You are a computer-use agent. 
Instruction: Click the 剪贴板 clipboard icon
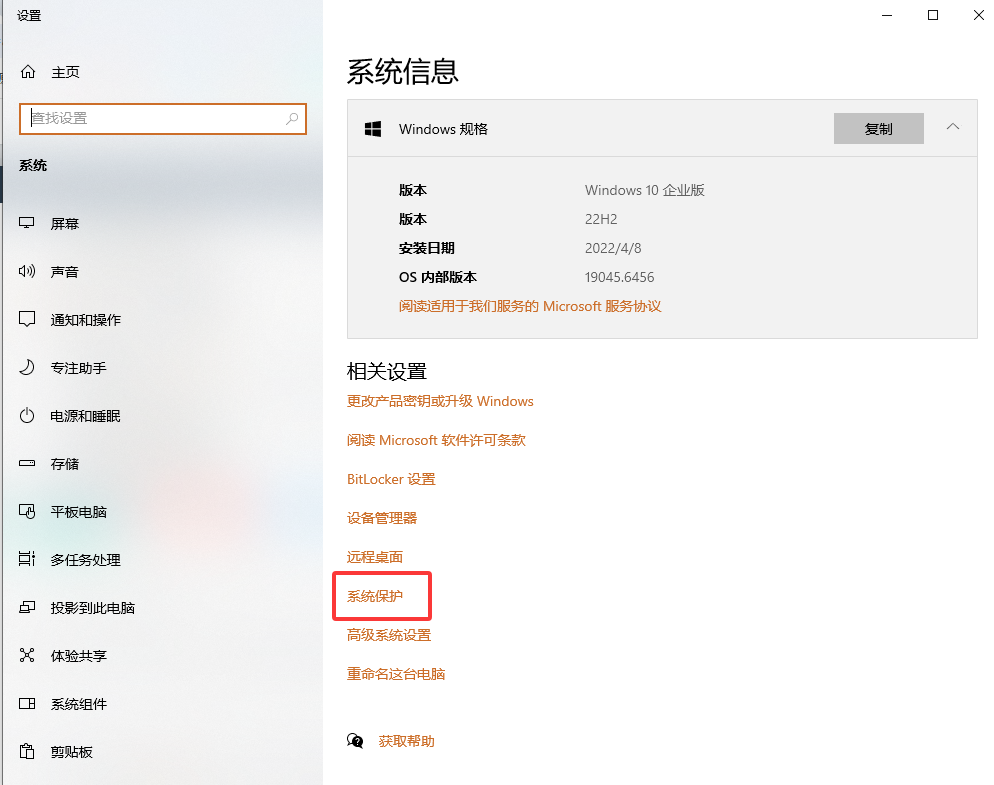pyautogui.click(x=27, y=751)
